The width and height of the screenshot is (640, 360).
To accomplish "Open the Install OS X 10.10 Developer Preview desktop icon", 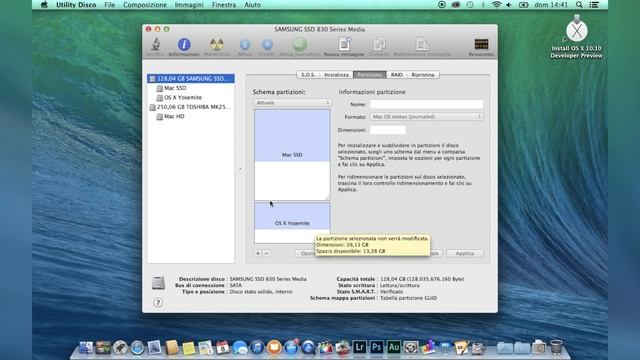I will point(576,37).
